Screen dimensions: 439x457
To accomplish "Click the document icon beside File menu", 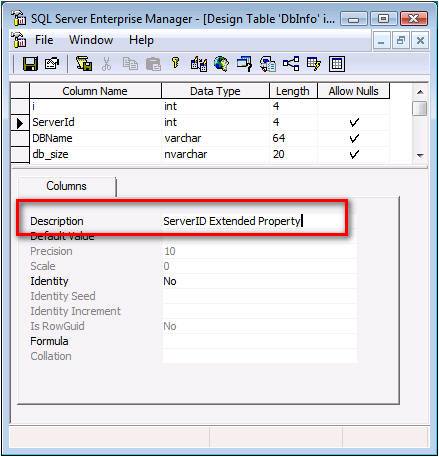I will click(x=19, y=40).
